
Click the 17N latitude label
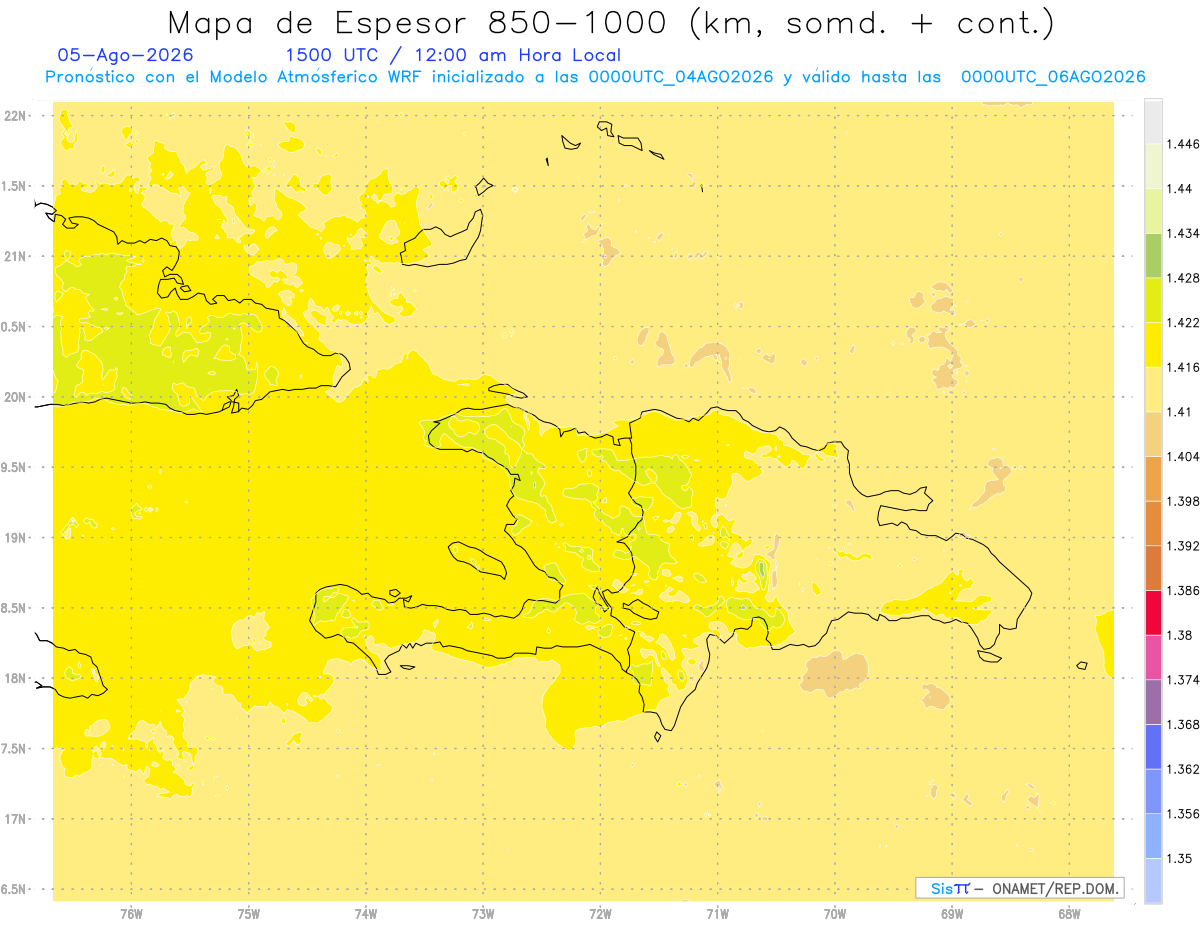(15, 819)
